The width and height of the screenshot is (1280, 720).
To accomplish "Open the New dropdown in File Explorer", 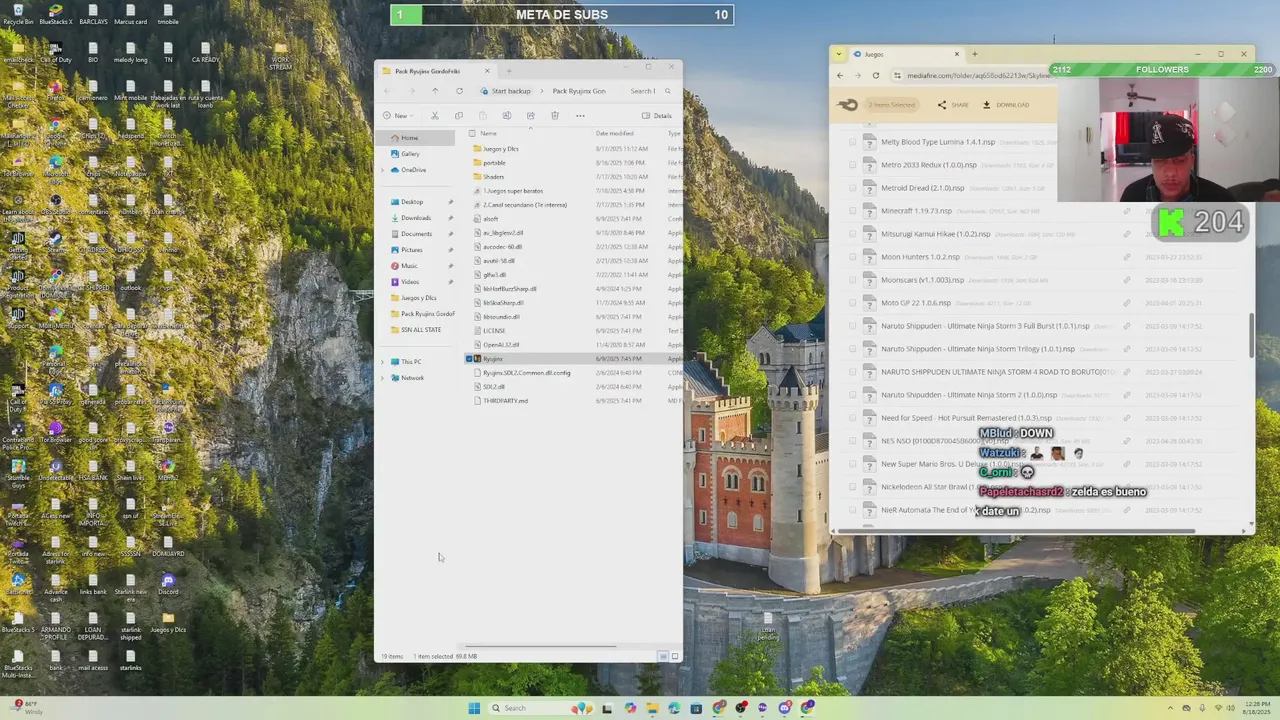I will 398,115.
